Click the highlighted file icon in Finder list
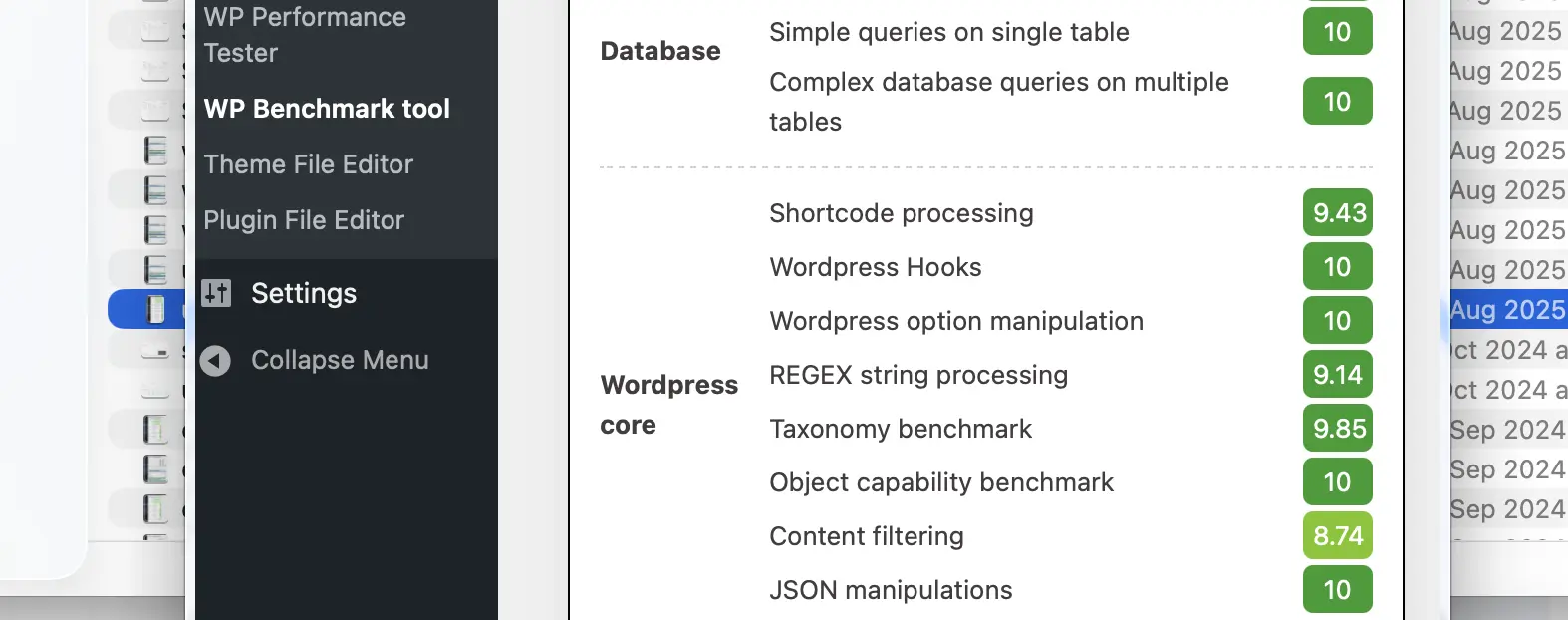Image resolution: width=1568 pixels, height=620 pixels. pyautogui.click(x=155, y=310)
